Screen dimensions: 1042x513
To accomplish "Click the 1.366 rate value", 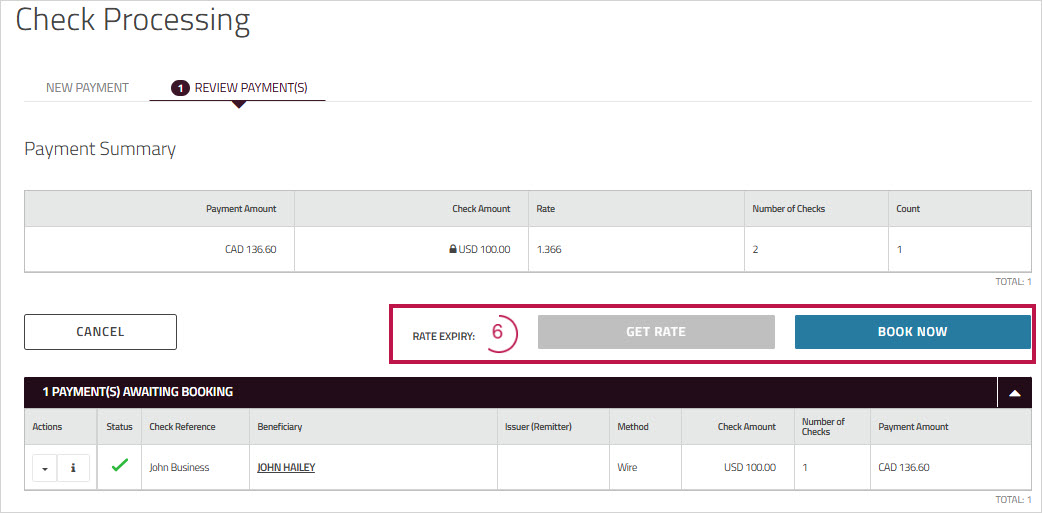I will coord(548,250).
